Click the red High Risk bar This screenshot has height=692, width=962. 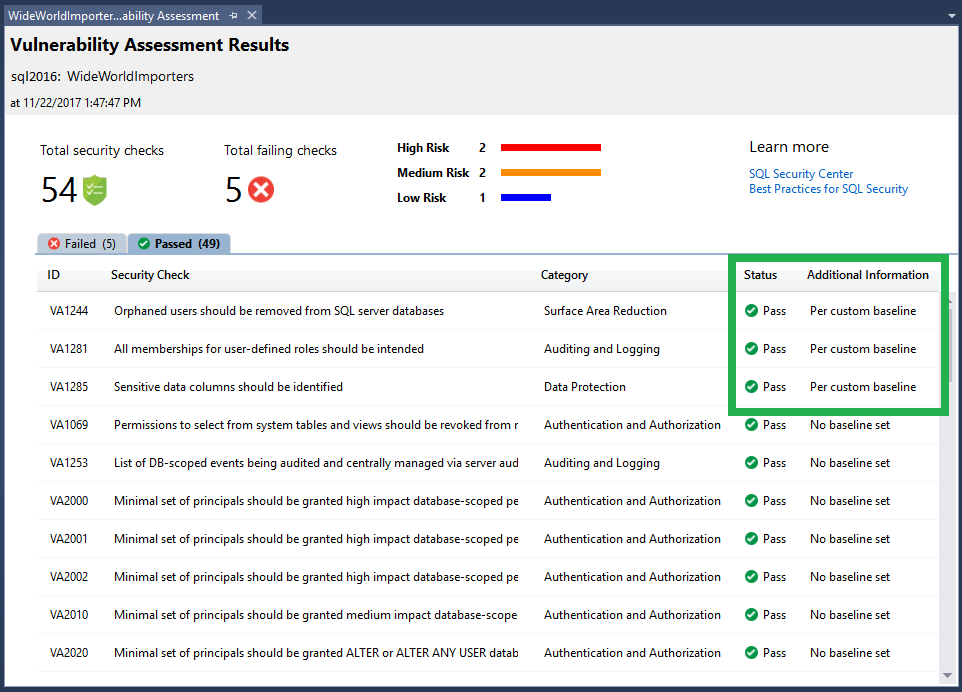550,147
